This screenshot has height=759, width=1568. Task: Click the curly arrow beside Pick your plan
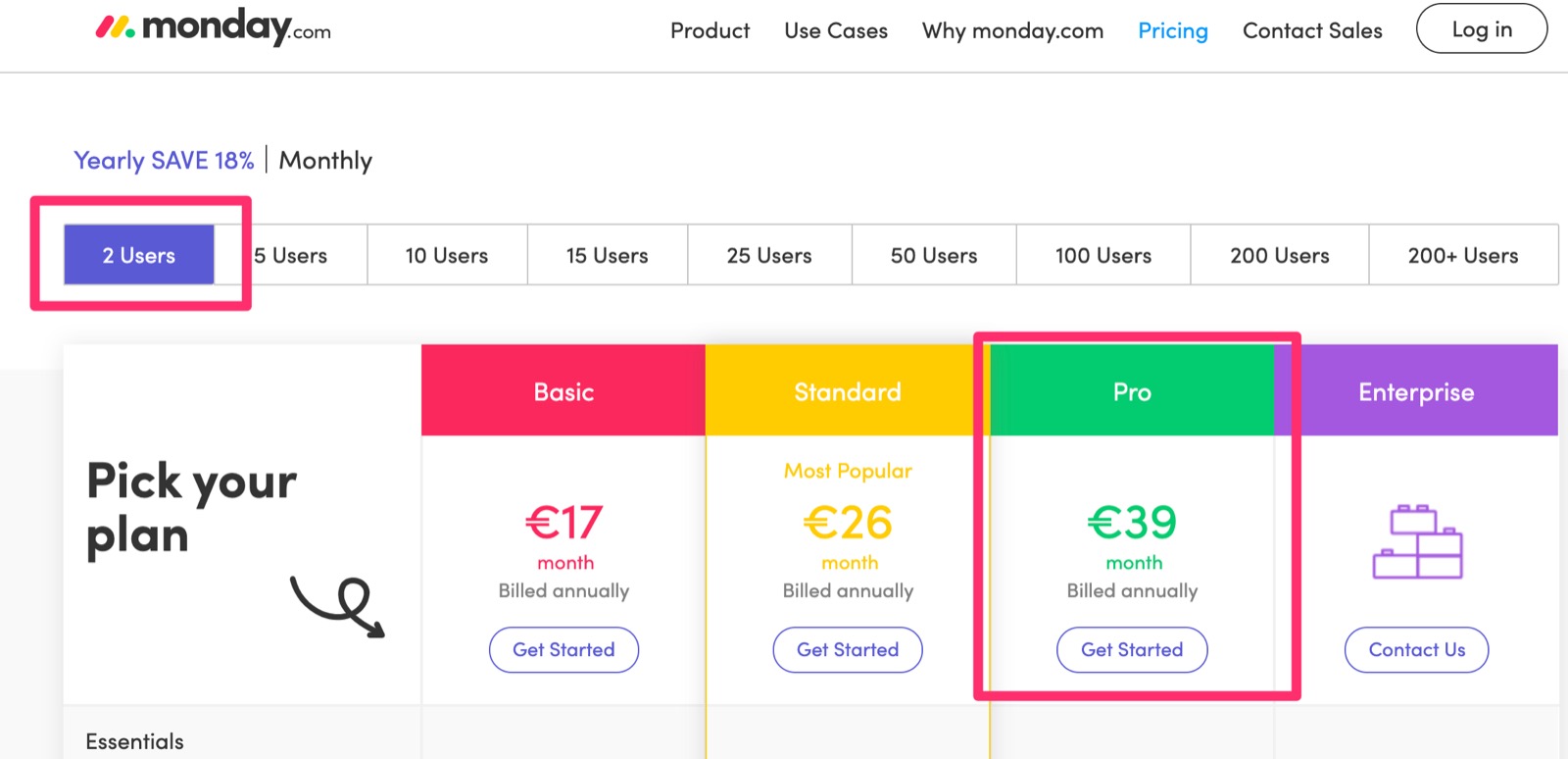point(338,606)
